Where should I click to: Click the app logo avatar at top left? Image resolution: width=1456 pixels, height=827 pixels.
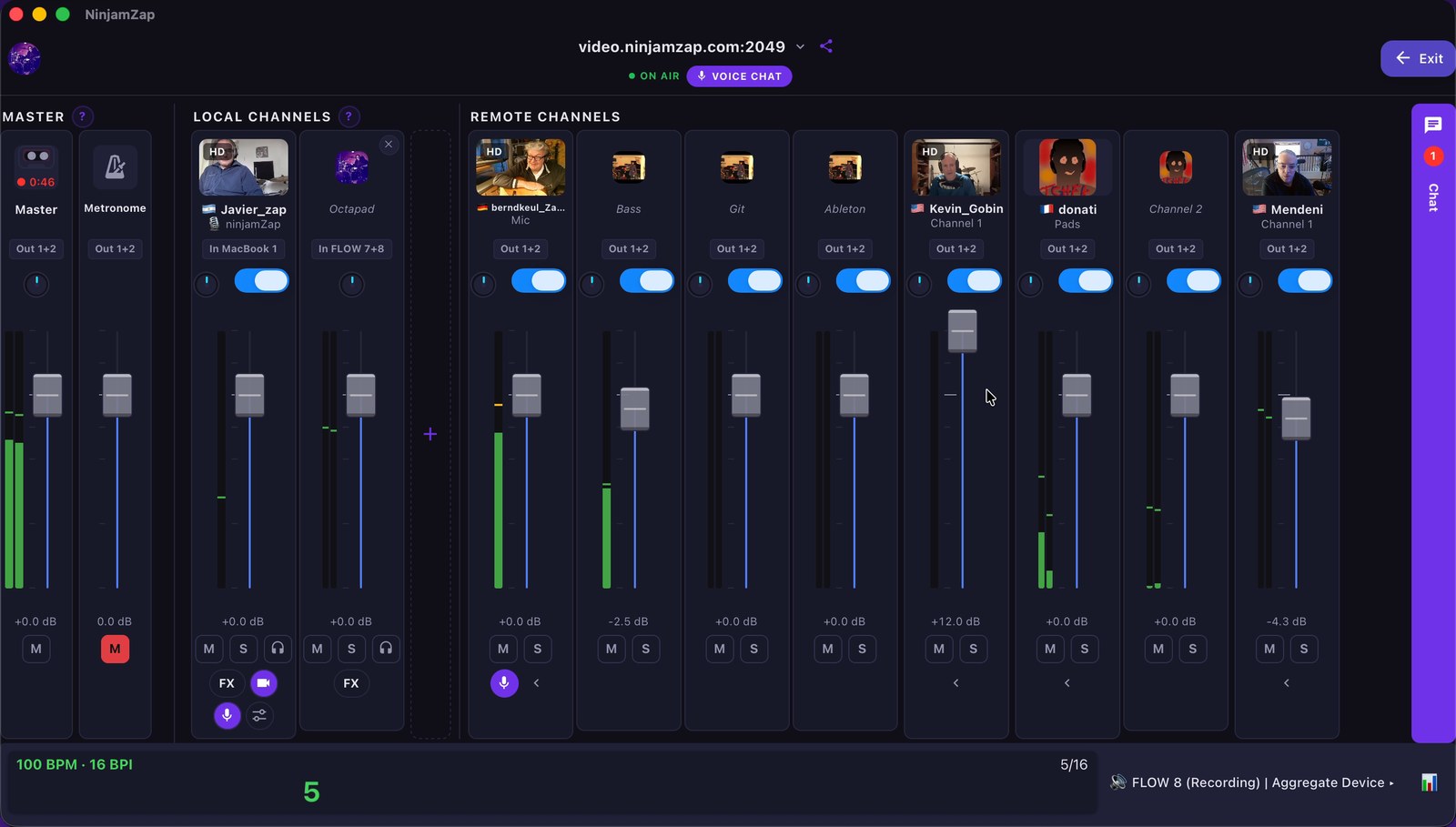point(25,58)
